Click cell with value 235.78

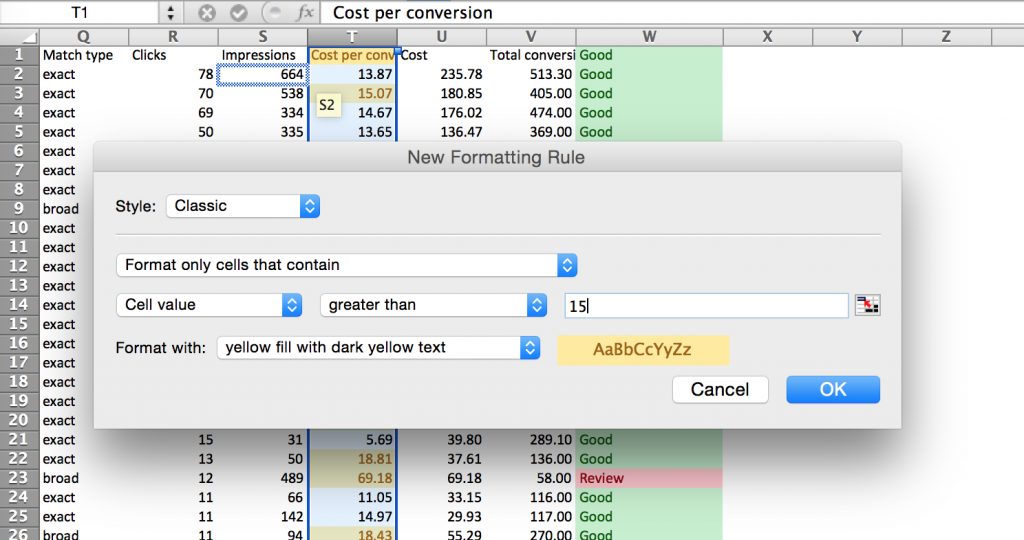(442, 74)
